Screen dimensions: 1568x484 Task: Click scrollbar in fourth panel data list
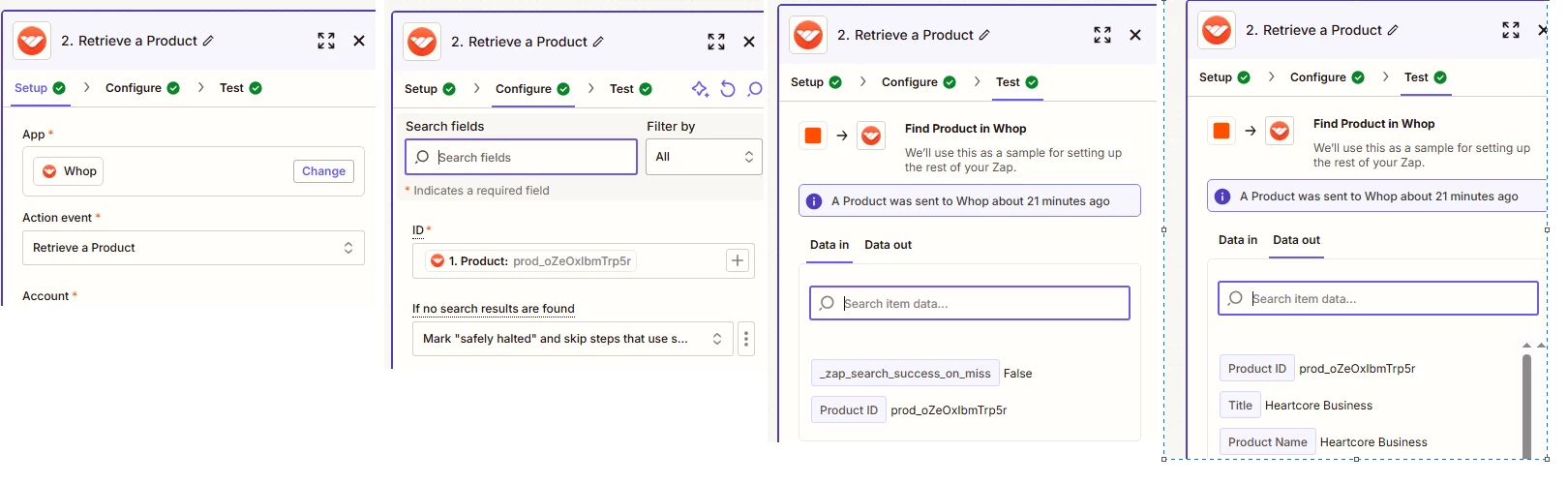coord(1526,405)
